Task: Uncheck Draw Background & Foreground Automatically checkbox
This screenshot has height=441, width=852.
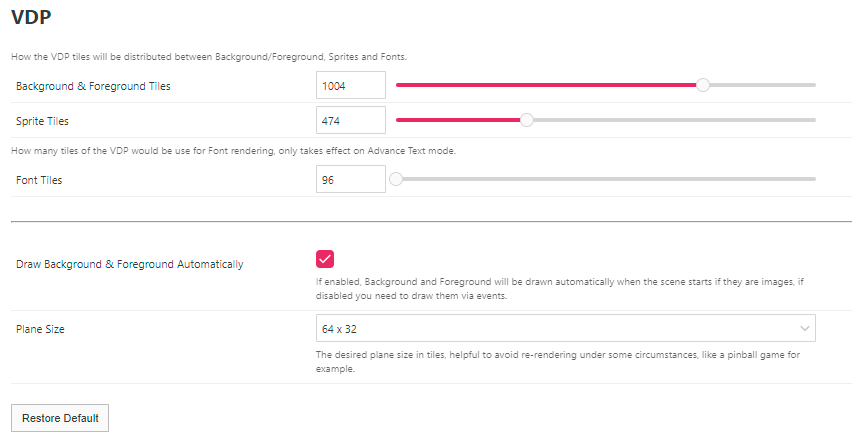Action: coord(325,259)
